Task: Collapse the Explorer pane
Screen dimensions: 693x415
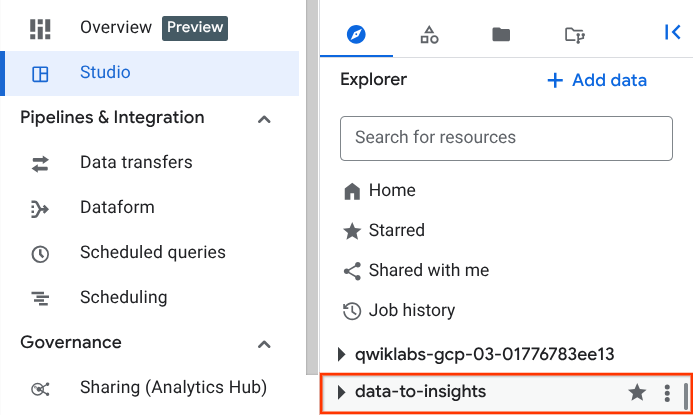Action: point(672,32)
